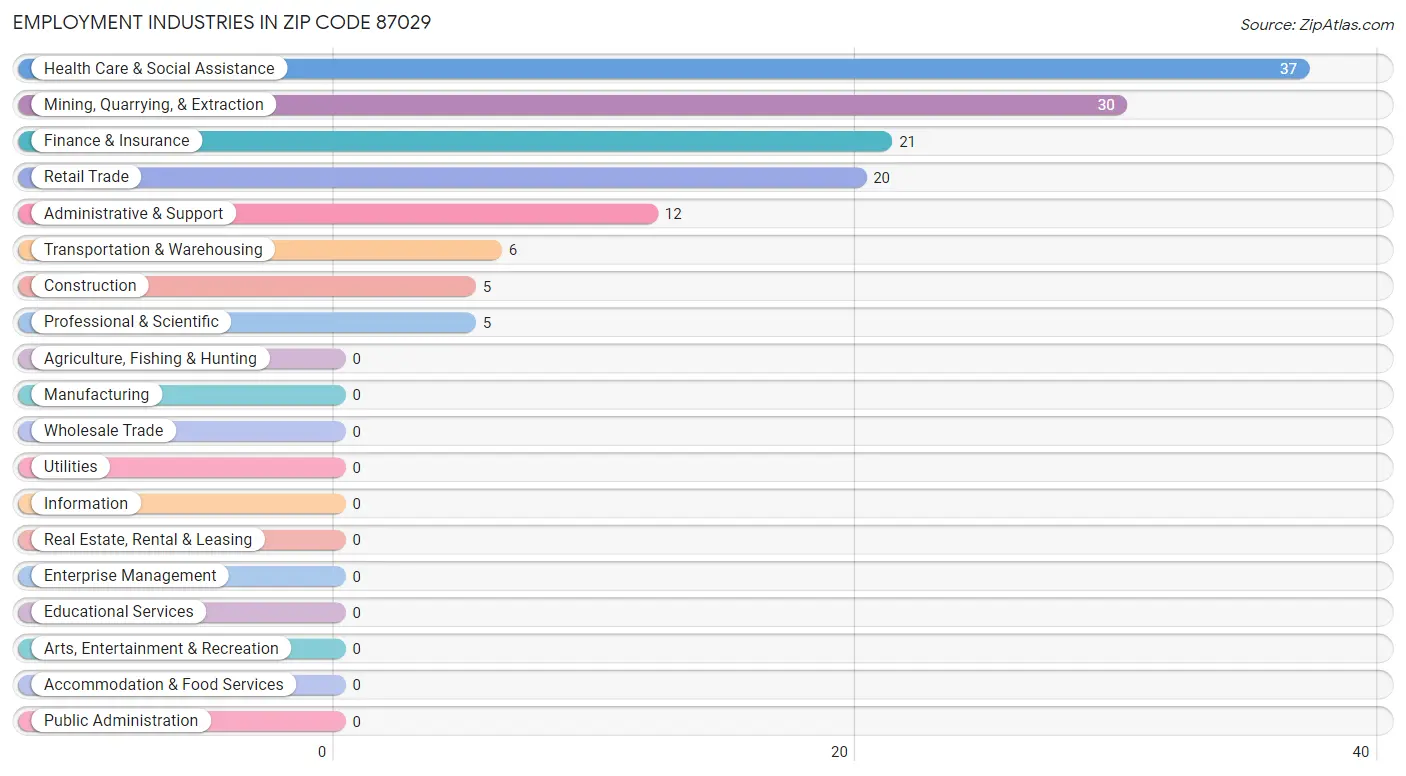The image size is (1406, 776).
Task: Click the x-axis tick label 20
Action: point(840,752)
